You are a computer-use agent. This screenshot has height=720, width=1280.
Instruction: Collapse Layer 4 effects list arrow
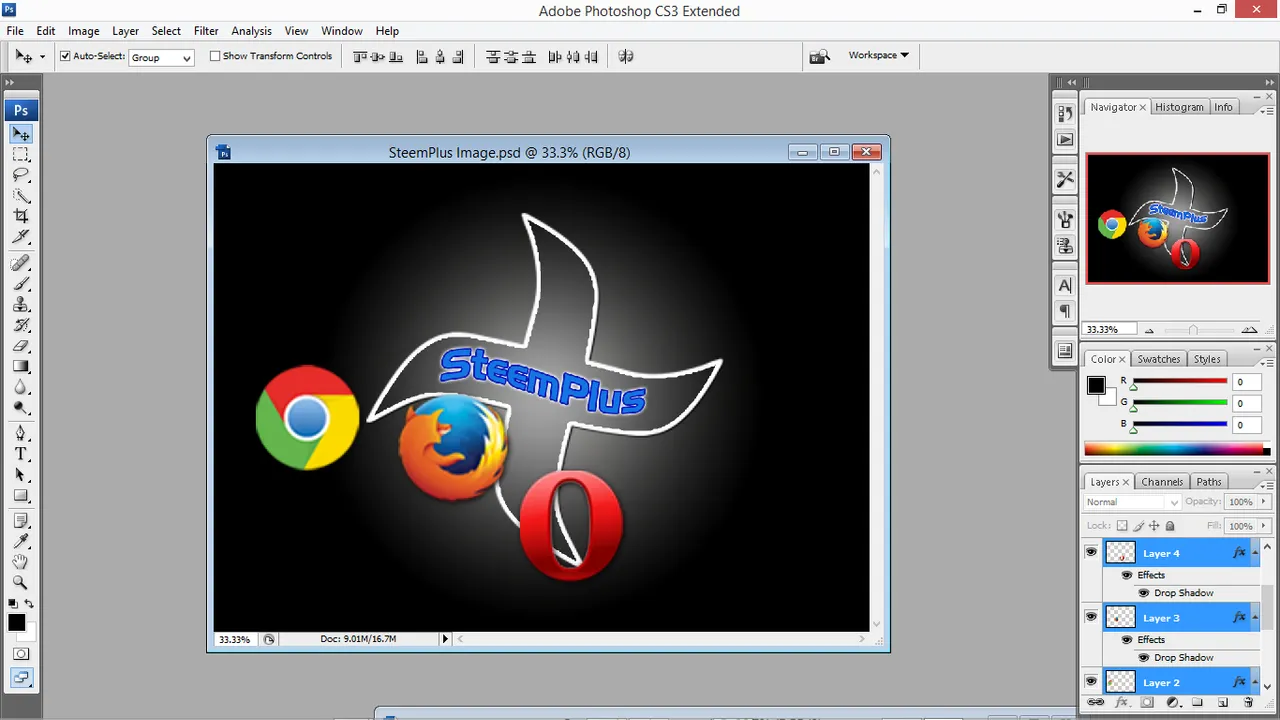[1255, 553]
